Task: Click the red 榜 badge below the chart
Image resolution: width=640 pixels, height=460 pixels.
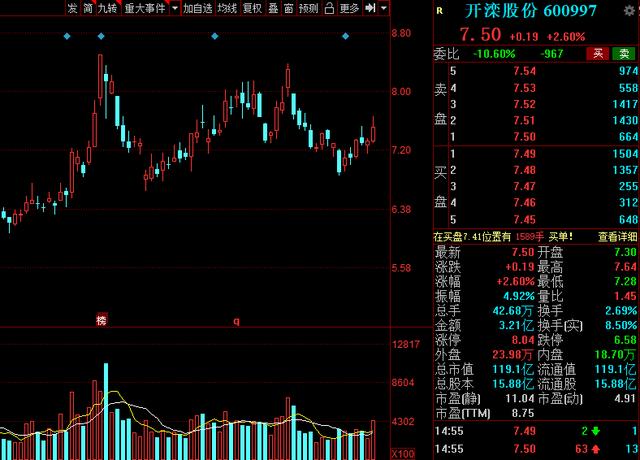Action: click(x=101, y=320)
